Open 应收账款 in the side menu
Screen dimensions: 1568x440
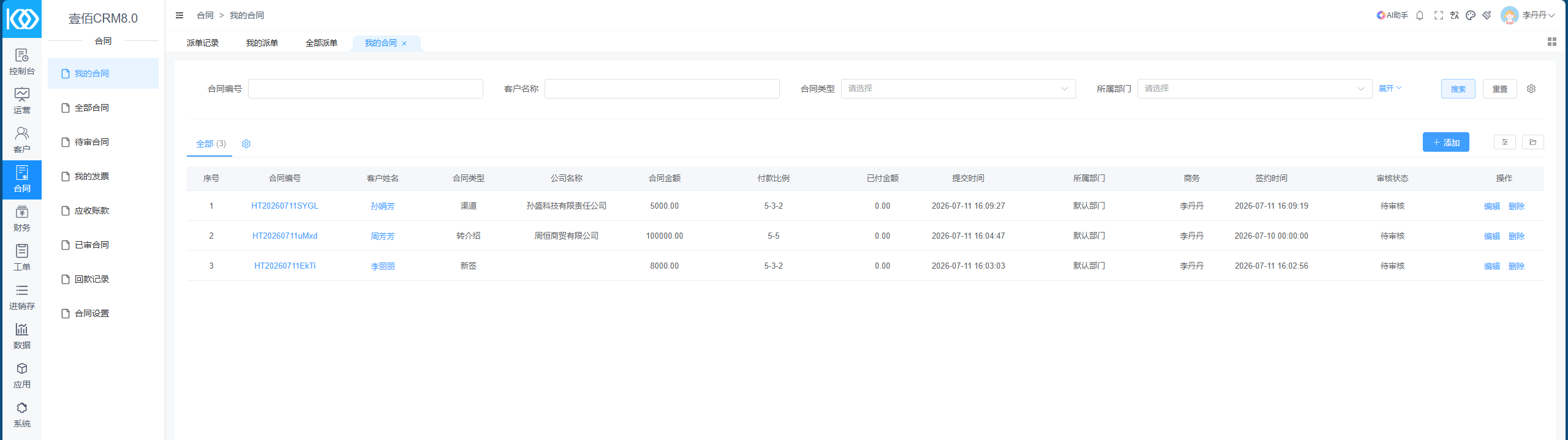(x=103, y=211)
